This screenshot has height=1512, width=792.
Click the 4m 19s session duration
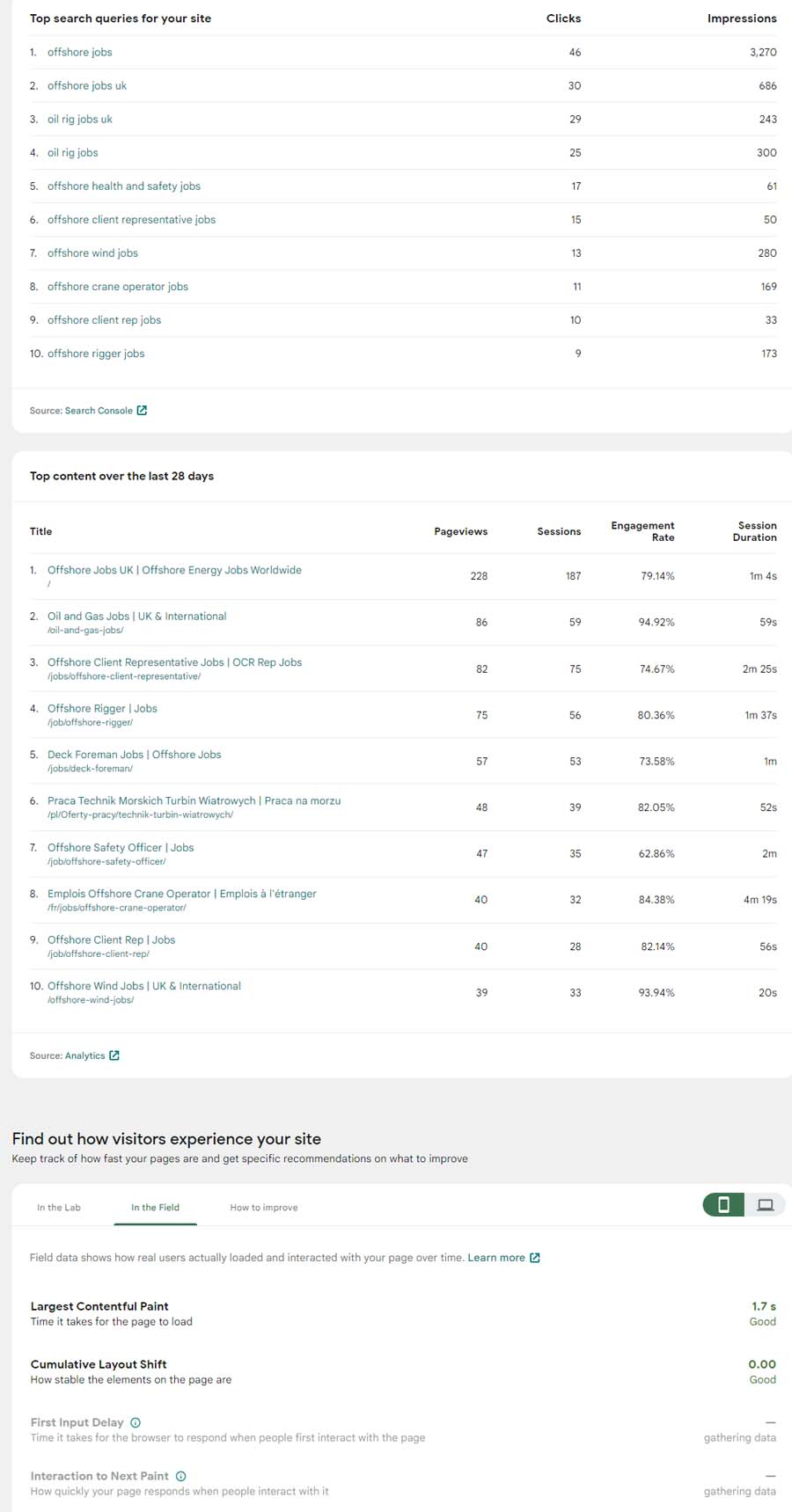pyautogui.click(x=760, y=900)
